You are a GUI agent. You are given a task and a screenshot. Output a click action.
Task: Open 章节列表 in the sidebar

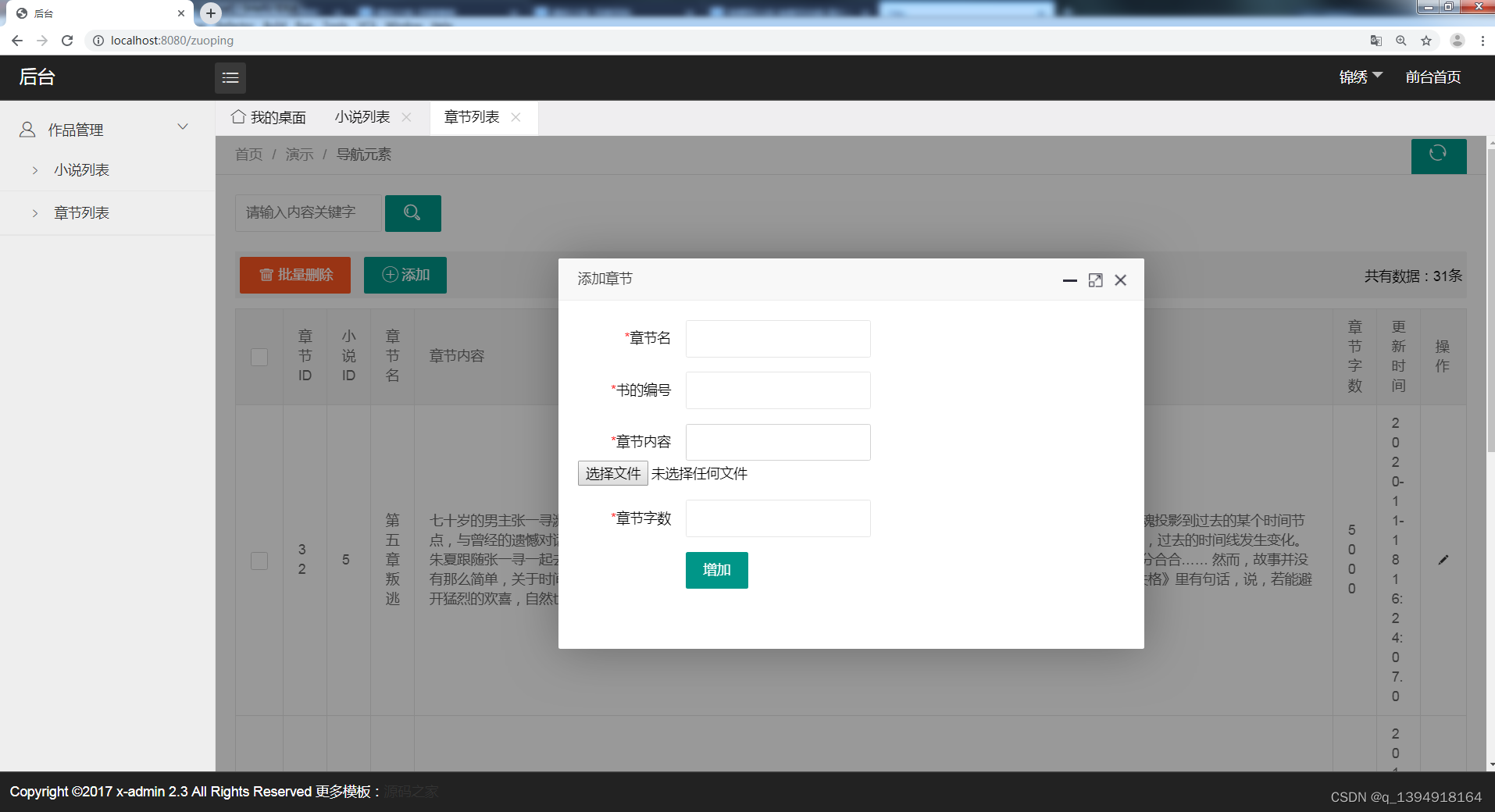click(81, 213)
